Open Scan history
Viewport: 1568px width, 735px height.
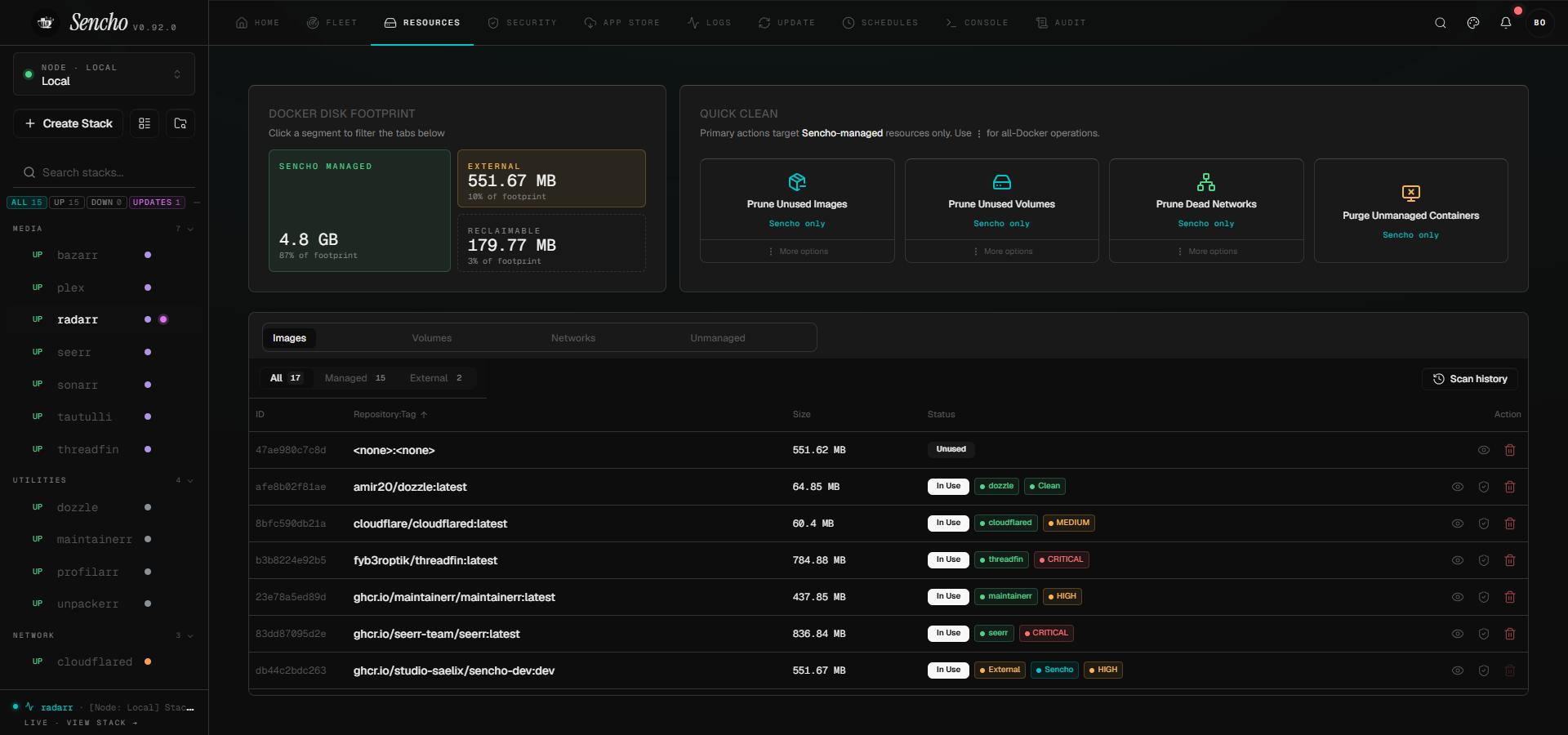point(1470,379)
